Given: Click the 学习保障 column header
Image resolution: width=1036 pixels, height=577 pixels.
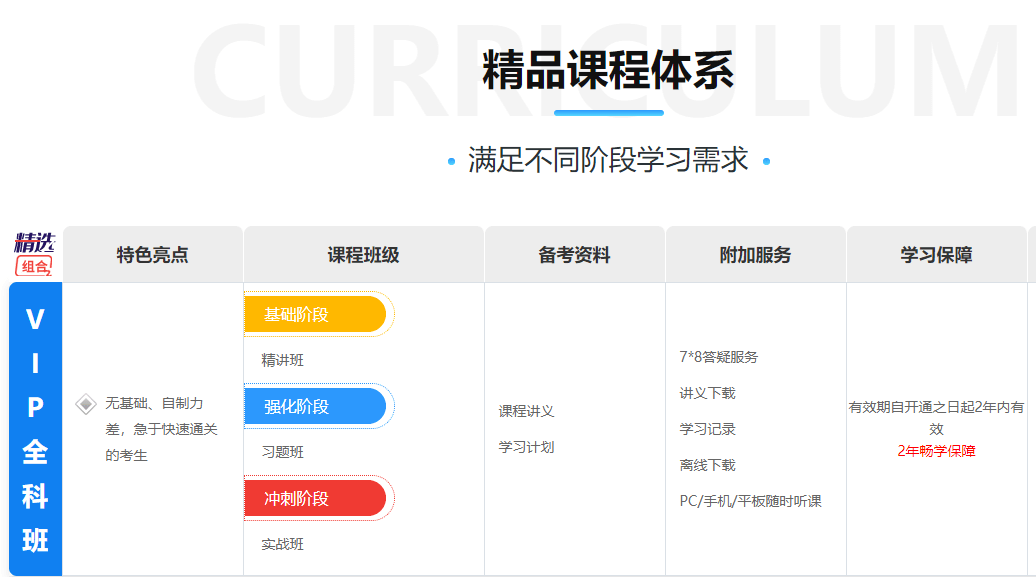Looking at the screenshot, I should click(x=936, y=254).
